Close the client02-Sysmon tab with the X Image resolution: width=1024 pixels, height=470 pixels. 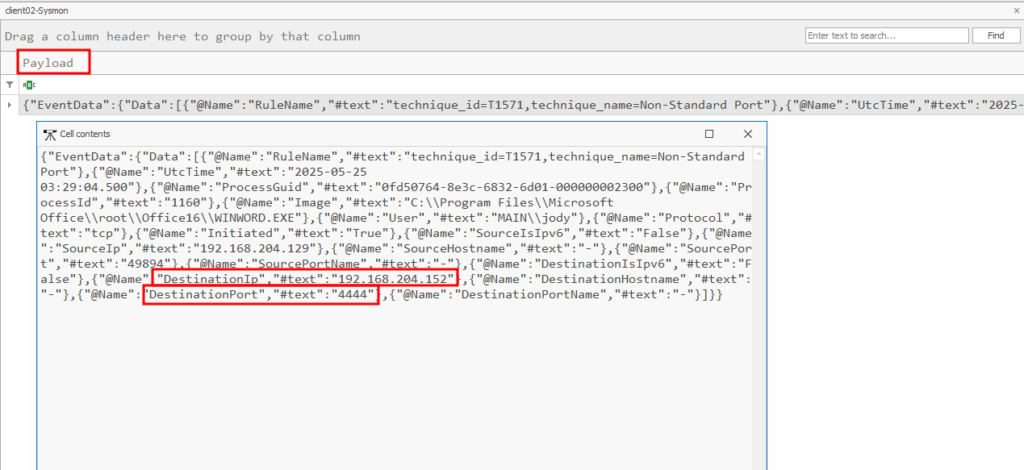pos(1009,8)
